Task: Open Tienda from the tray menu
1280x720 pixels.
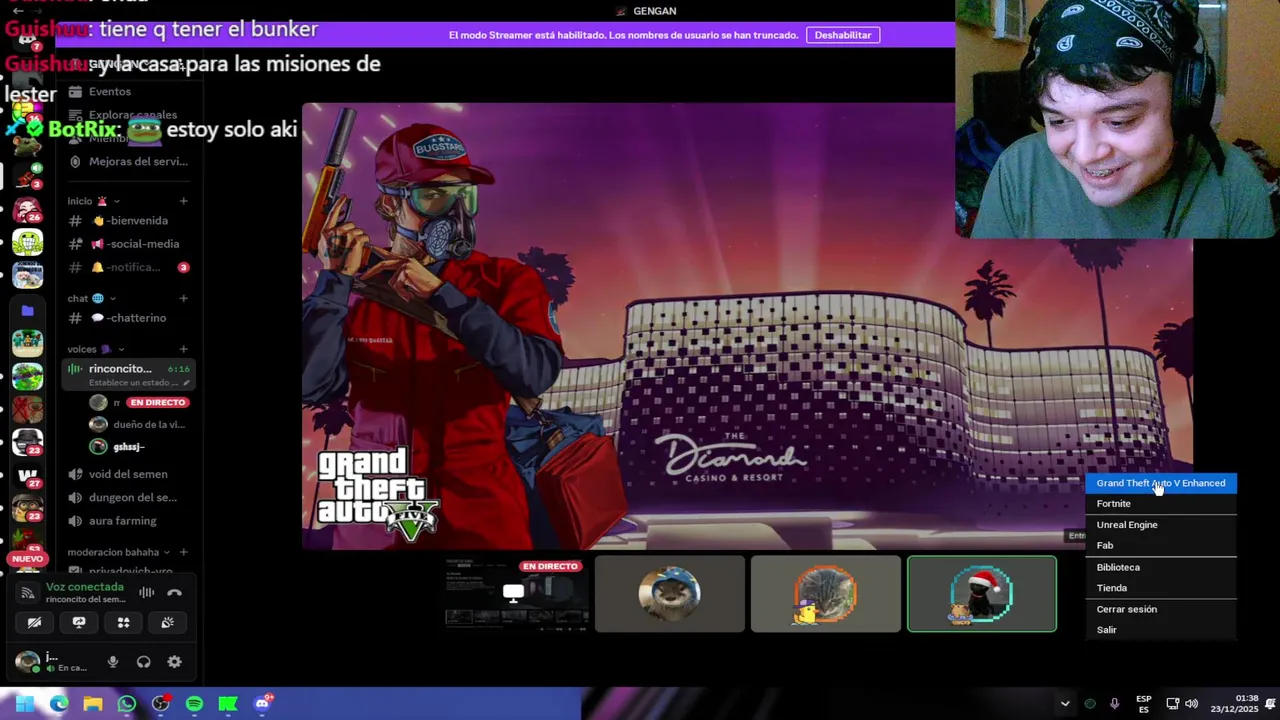Action: 1161,588
